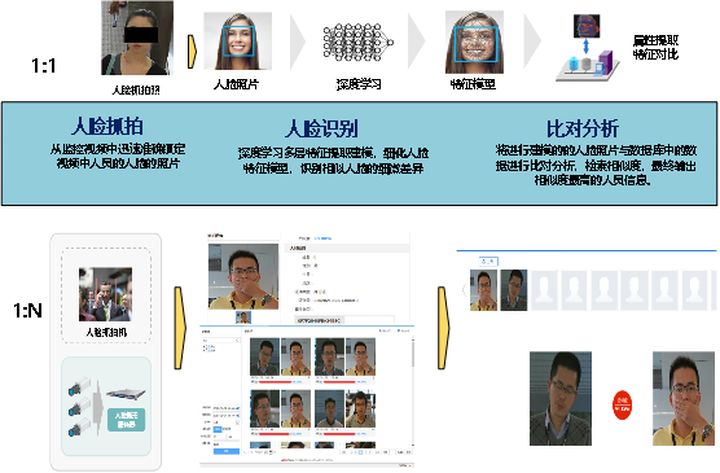Image resolution: width=720 pixels, height=473 pixels.
Task: Open first face in results strip
Action: pyautogui.click(x=484, y=290)
